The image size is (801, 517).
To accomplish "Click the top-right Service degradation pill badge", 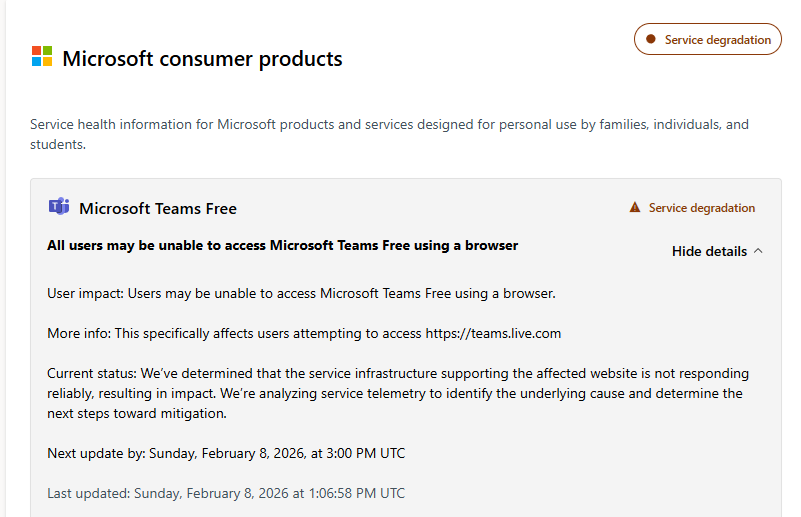I will 708,39.
